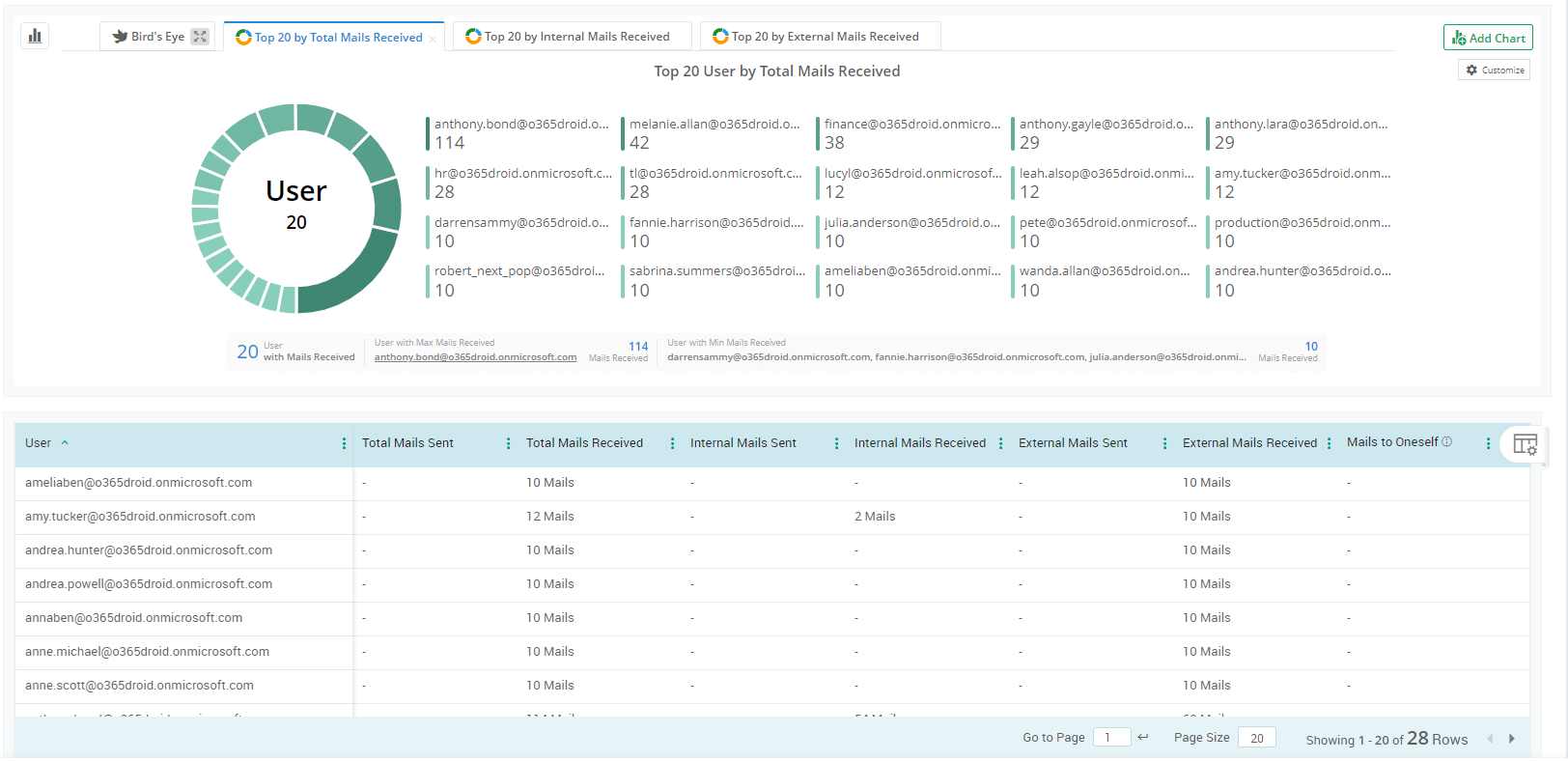The image size is (1568, 761).
Task: Click tl@o365droid legend entry with 28
Action: click(x=713, y=183)
